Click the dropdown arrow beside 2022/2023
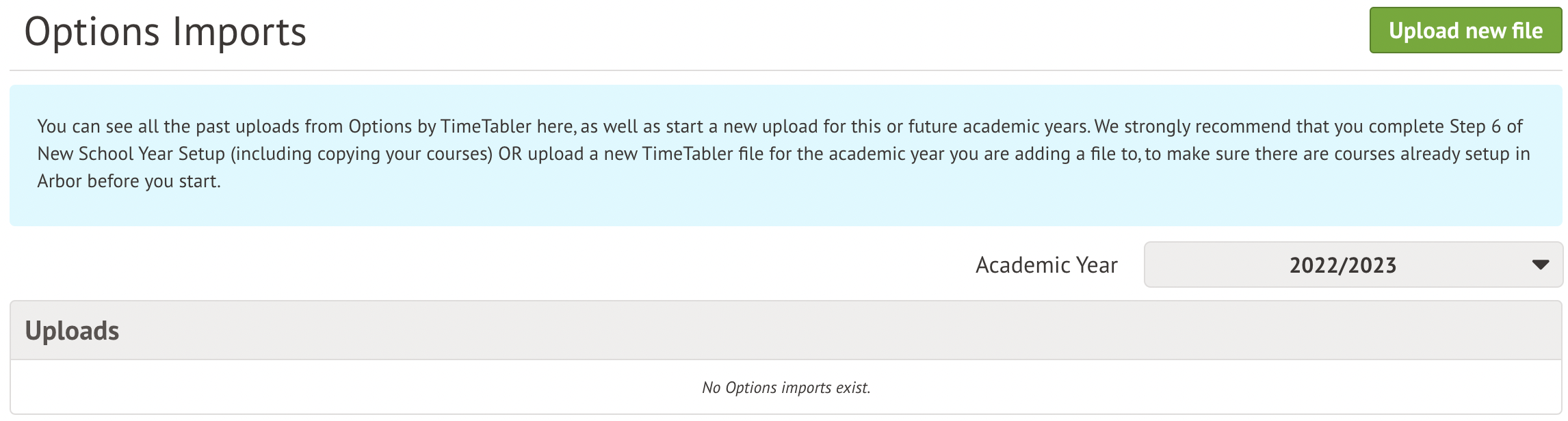Viewport: 1568px width, 421px height. click(1540, 265)
